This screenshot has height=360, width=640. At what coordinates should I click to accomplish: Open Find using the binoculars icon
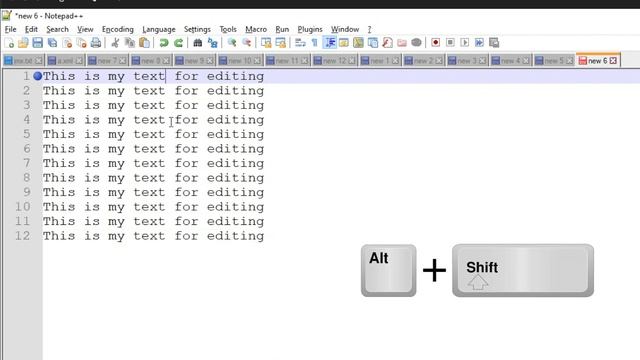198,42
